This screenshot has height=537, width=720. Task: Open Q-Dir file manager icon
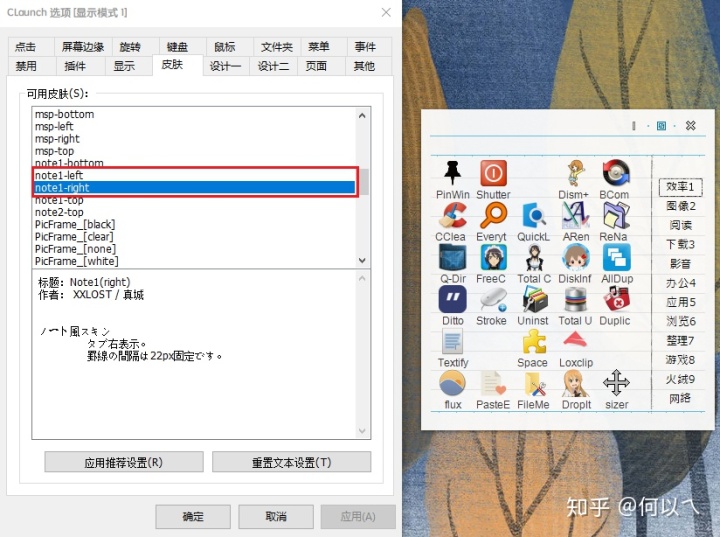click(452, 257)
